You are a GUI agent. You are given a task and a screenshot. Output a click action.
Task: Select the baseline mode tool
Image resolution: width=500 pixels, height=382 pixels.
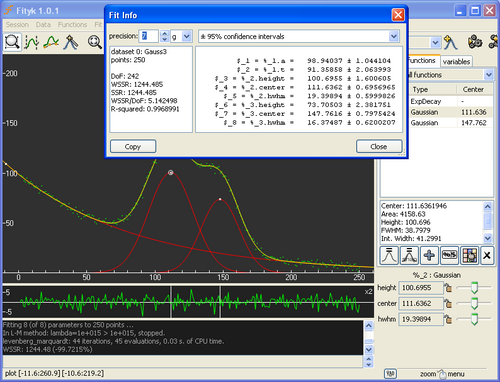pos(51,42)
